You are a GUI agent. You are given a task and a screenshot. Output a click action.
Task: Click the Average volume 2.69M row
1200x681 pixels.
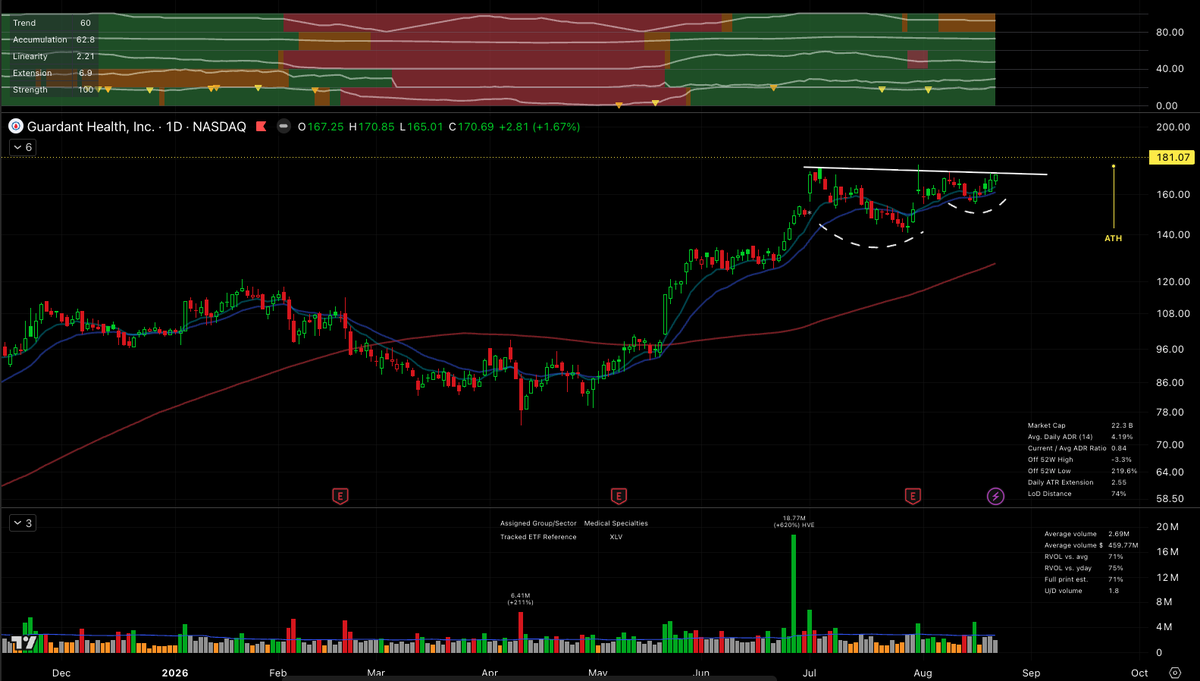1086,534
